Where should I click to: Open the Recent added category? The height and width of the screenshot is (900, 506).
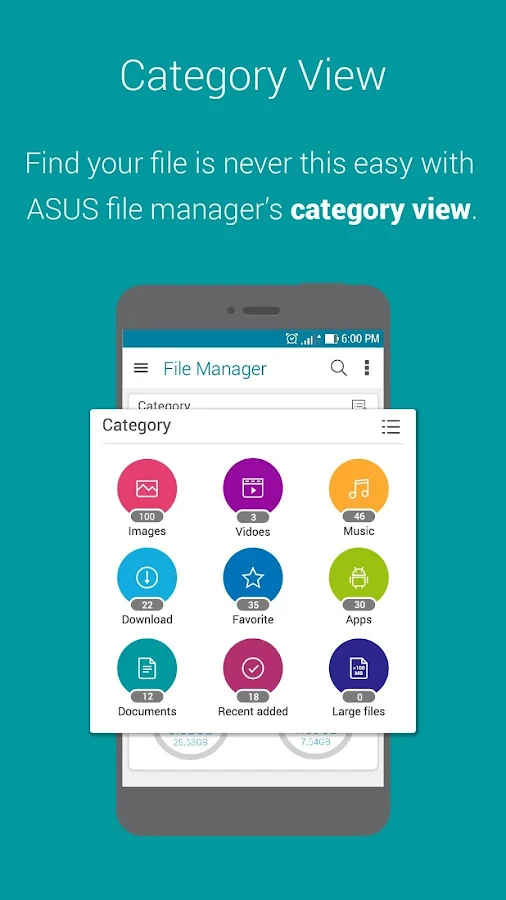(x=253, y=669)
